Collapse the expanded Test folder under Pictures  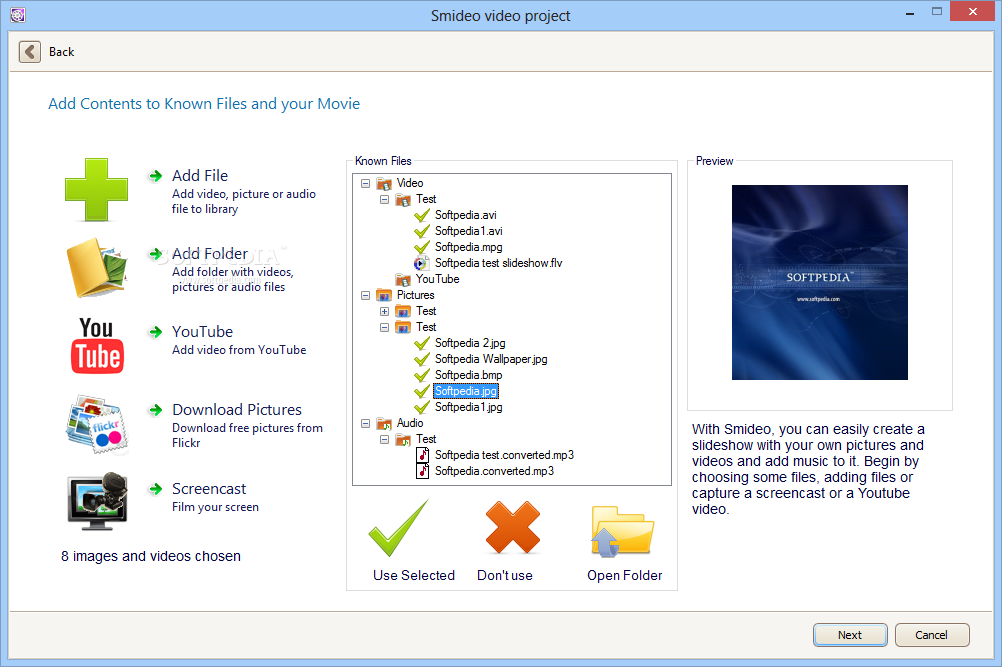tap(385, 327)
